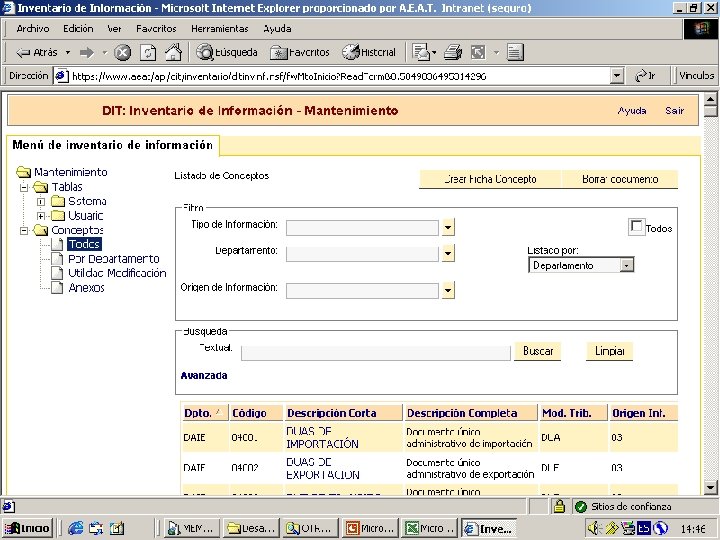Open the Favoritos menu
This screenshot has height=540, width=720.
coord(156,28)
